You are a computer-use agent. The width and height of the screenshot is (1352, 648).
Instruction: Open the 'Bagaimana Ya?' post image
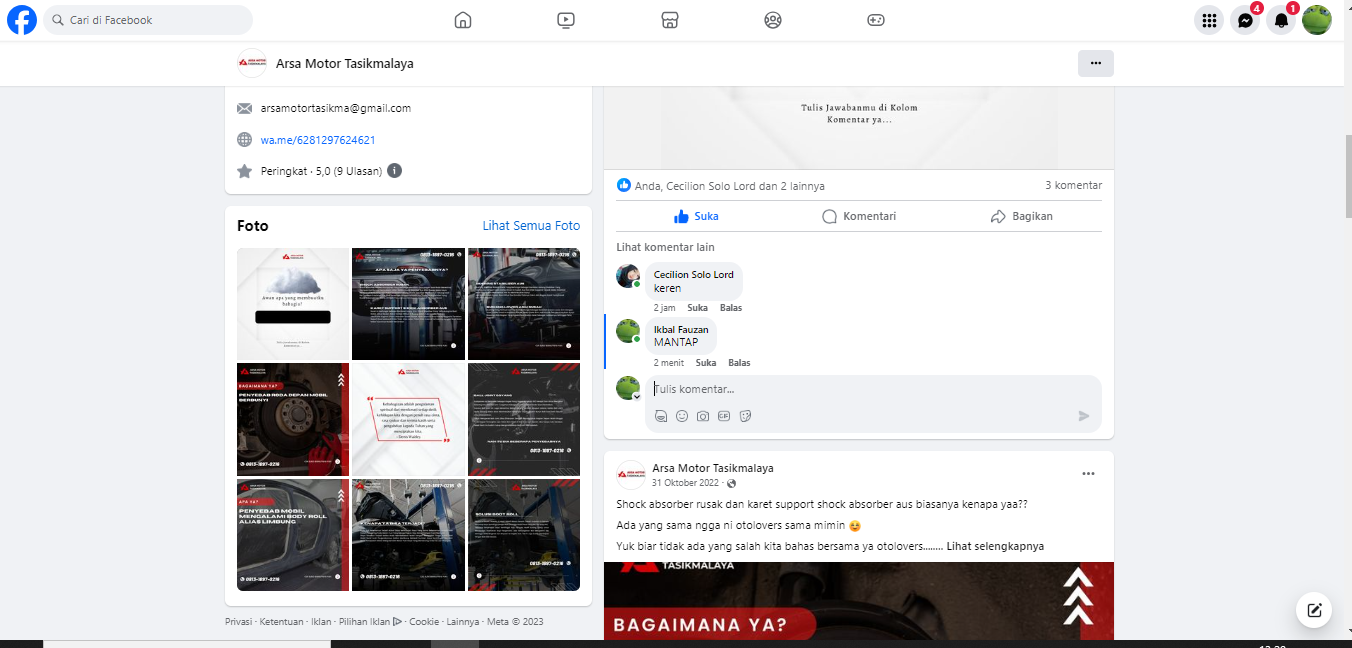[859, 600]
